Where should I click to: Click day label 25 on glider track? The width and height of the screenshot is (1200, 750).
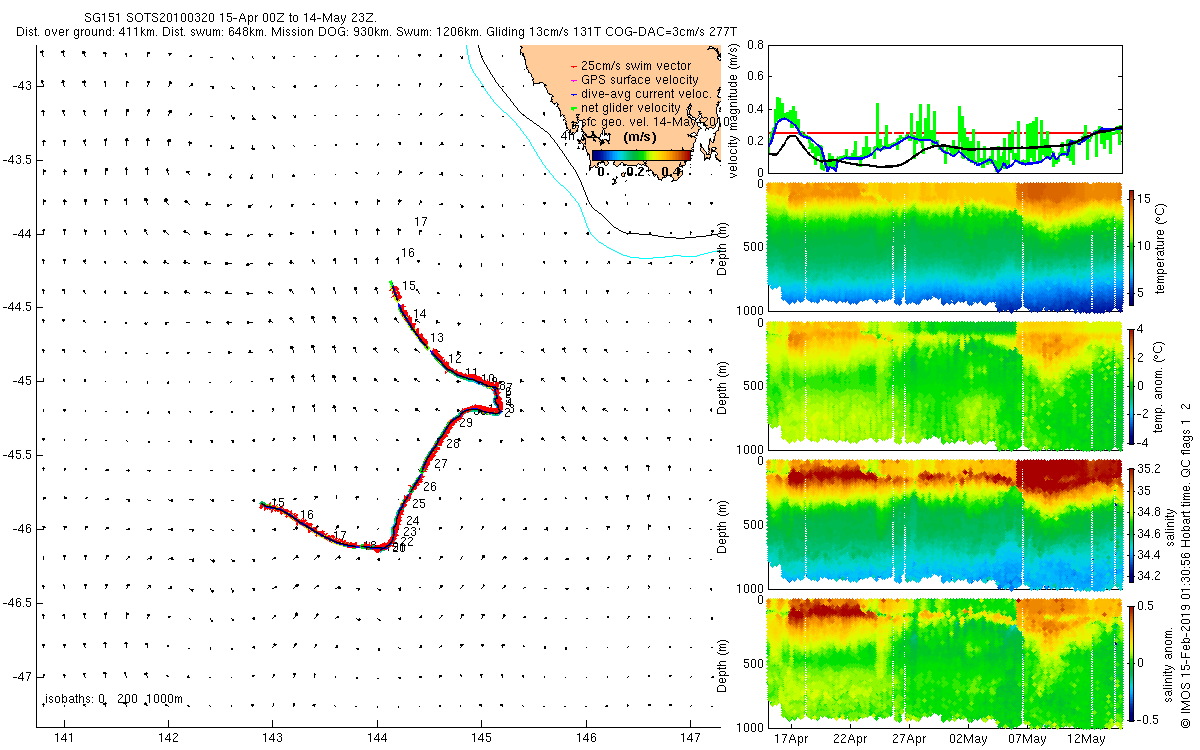419,504
